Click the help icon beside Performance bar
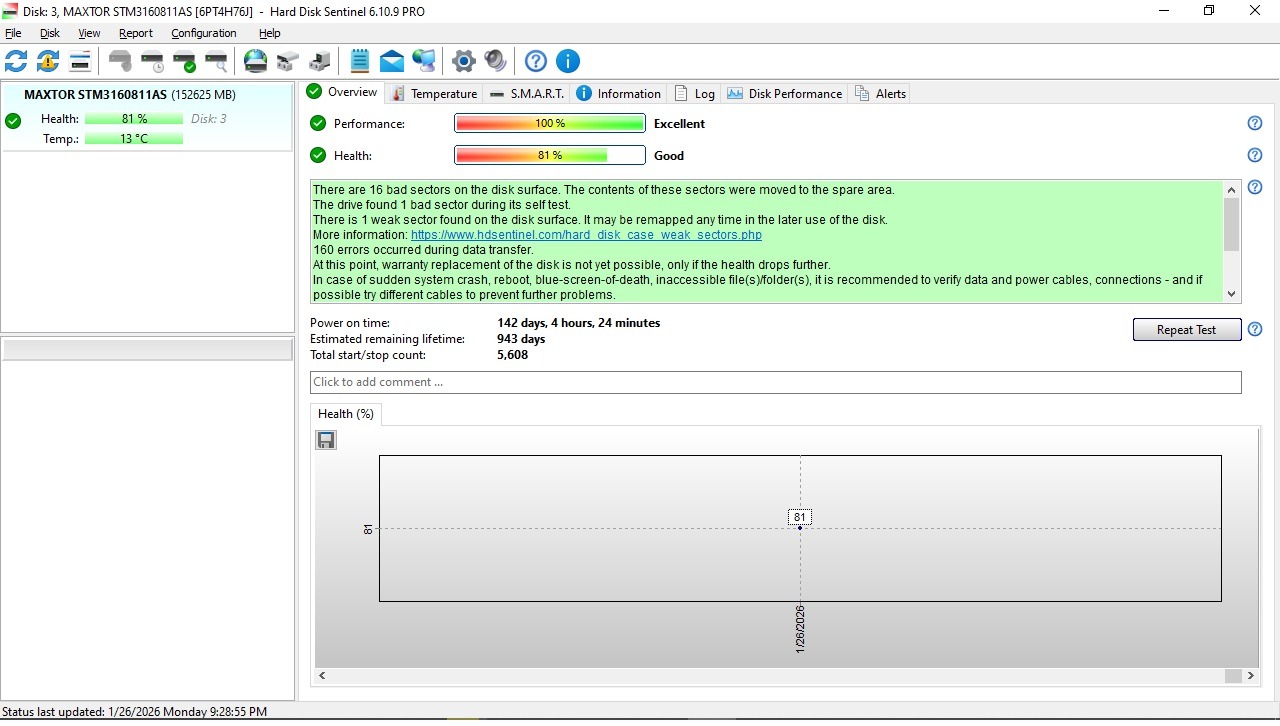Viewport: 1280px width, 726px height. tap(1255, 123)
